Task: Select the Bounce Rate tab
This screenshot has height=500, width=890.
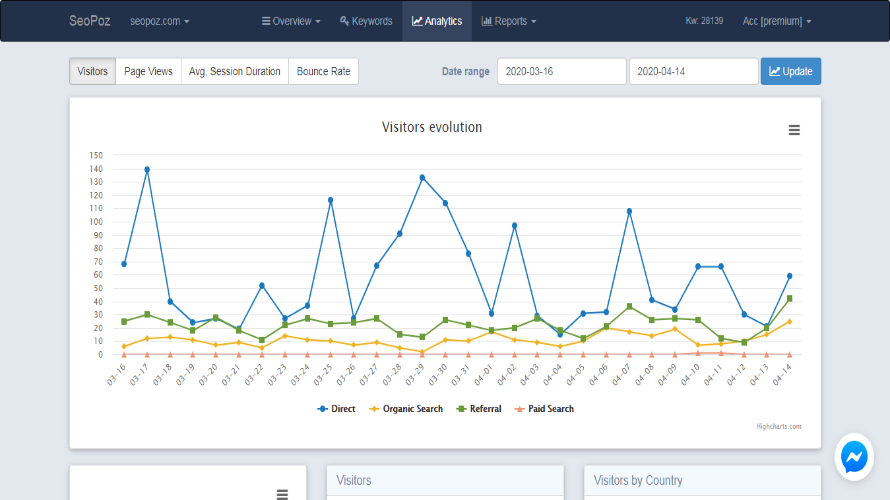Action: 323,71
